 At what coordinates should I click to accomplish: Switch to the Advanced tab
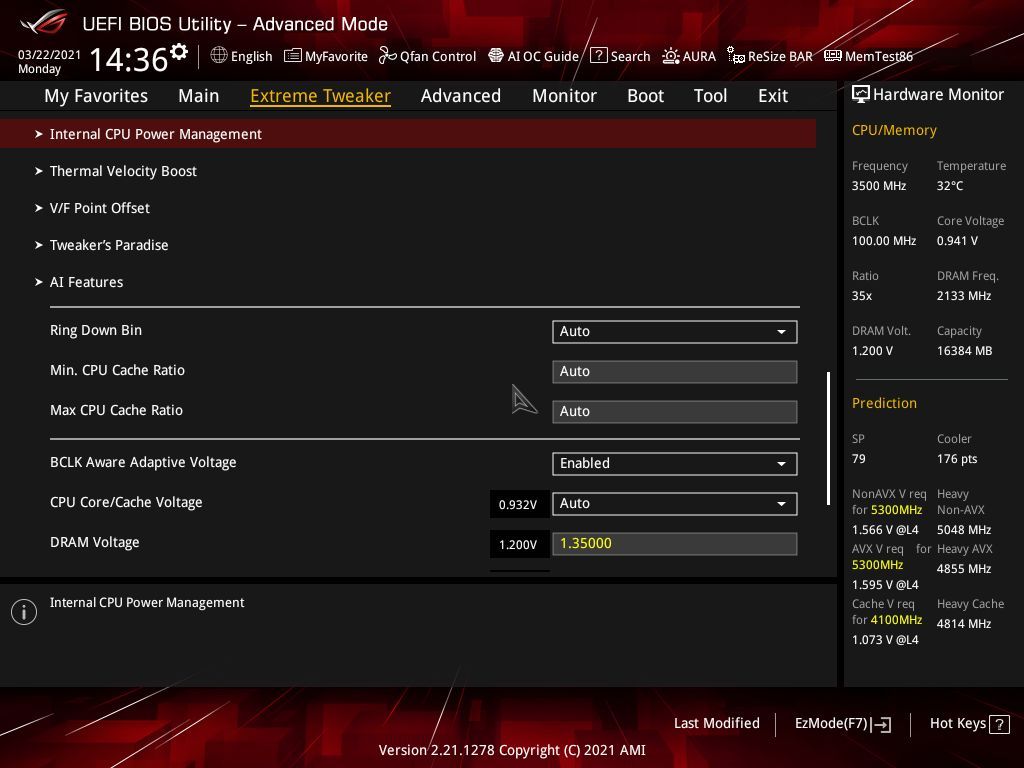[460, 96]
